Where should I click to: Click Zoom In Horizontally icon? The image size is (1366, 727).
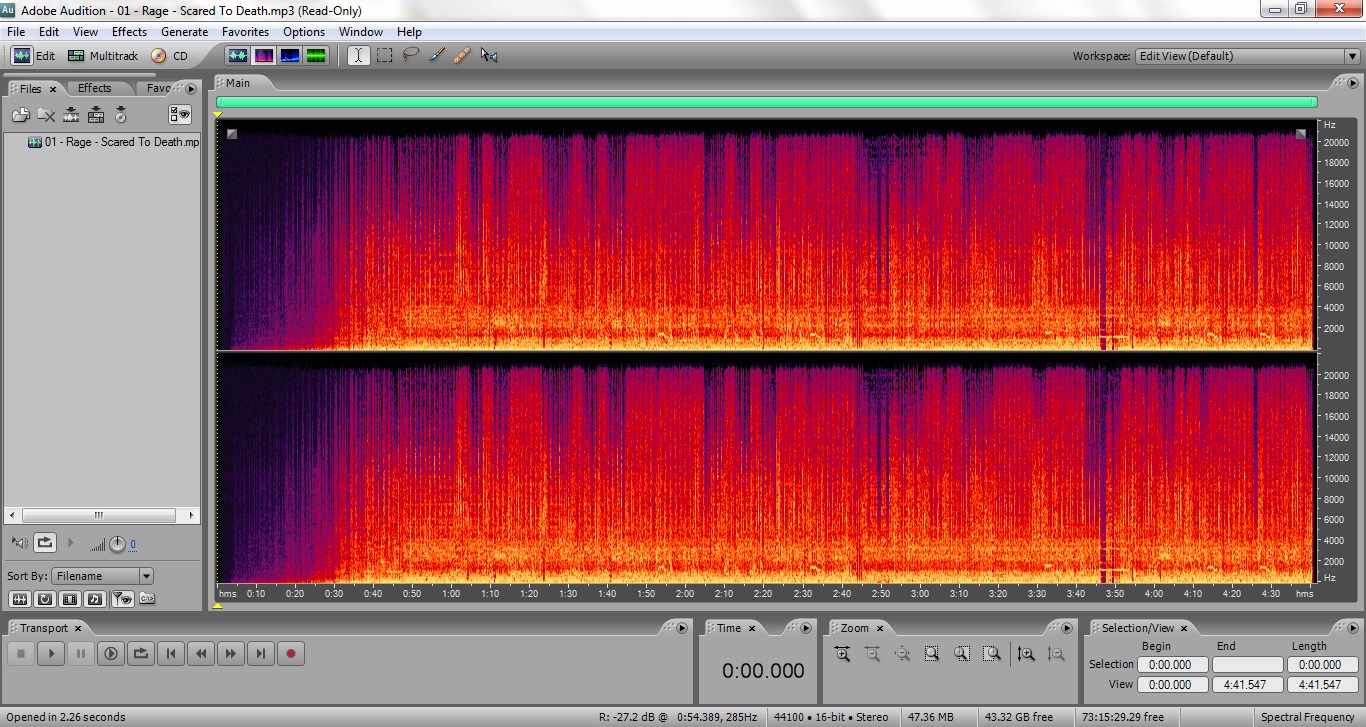842,654
